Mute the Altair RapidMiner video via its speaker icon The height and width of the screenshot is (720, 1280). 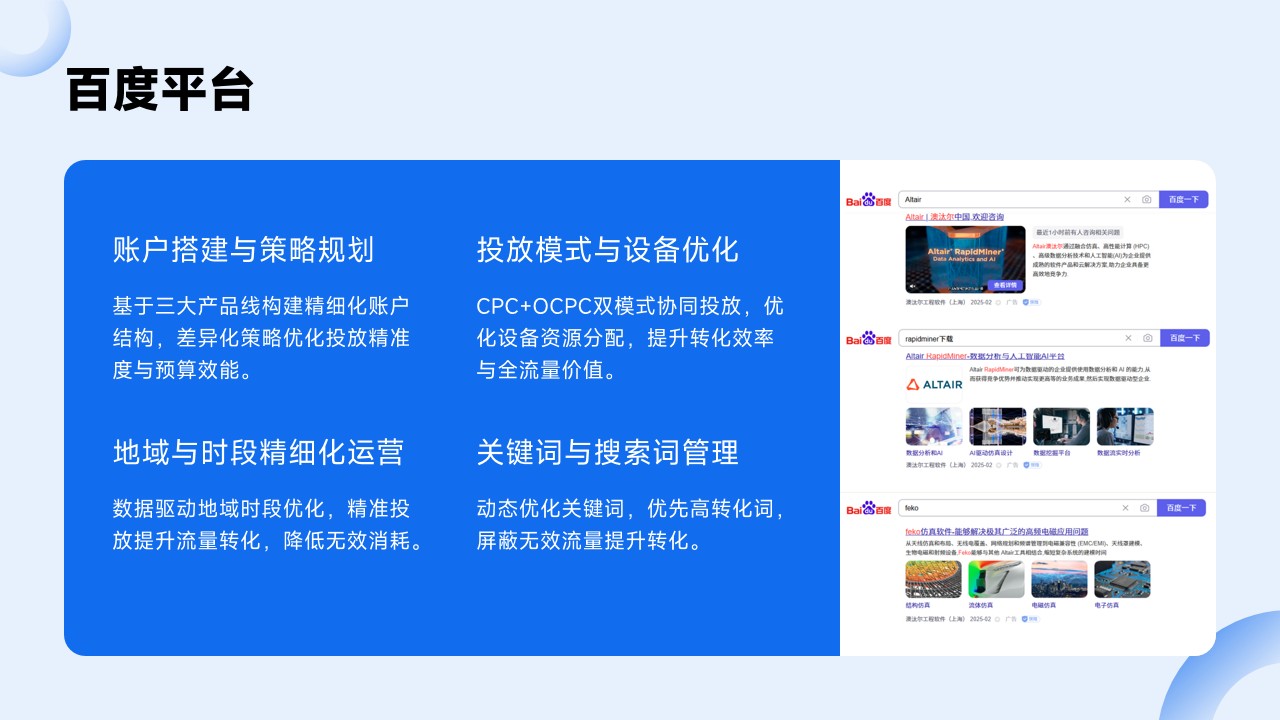click(x=913, y=285)
